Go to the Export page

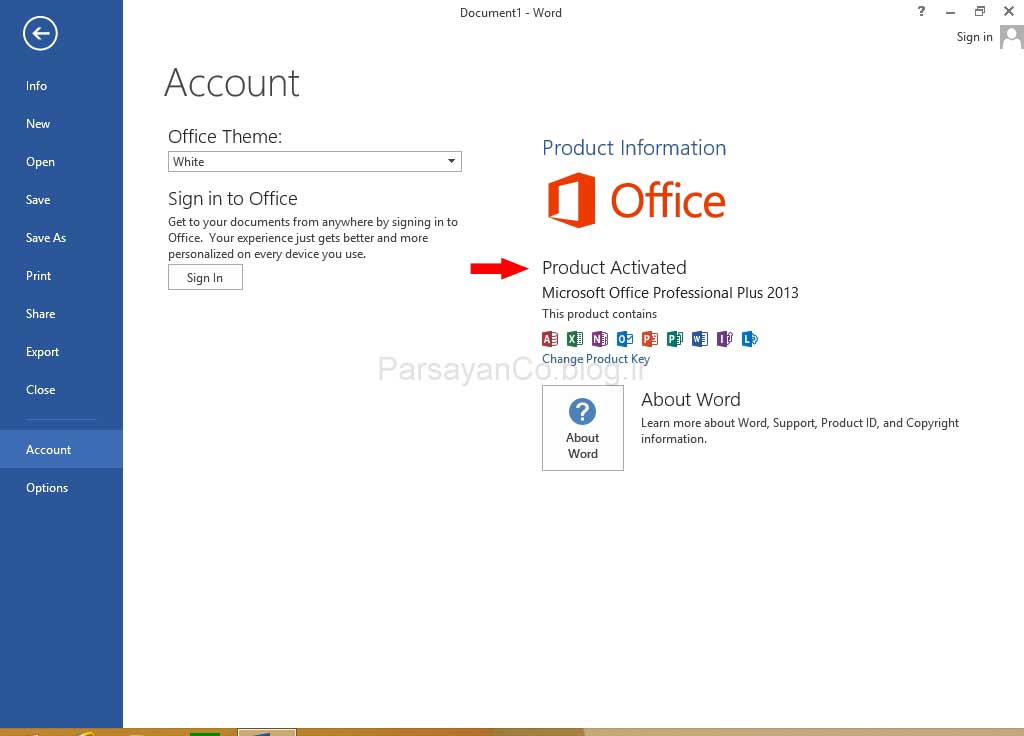(61, 351)
